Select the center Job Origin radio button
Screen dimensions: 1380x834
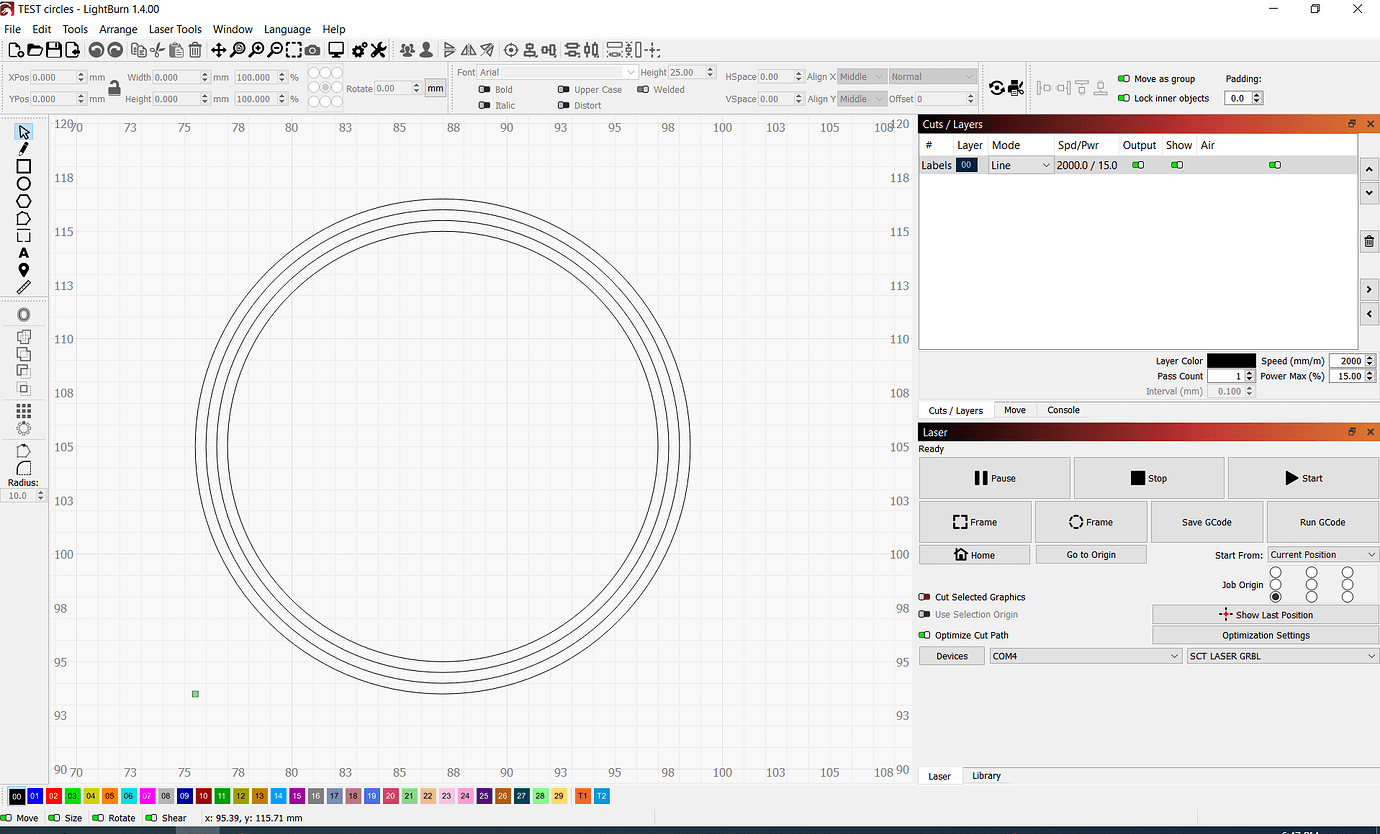(x=1311, y=584)
